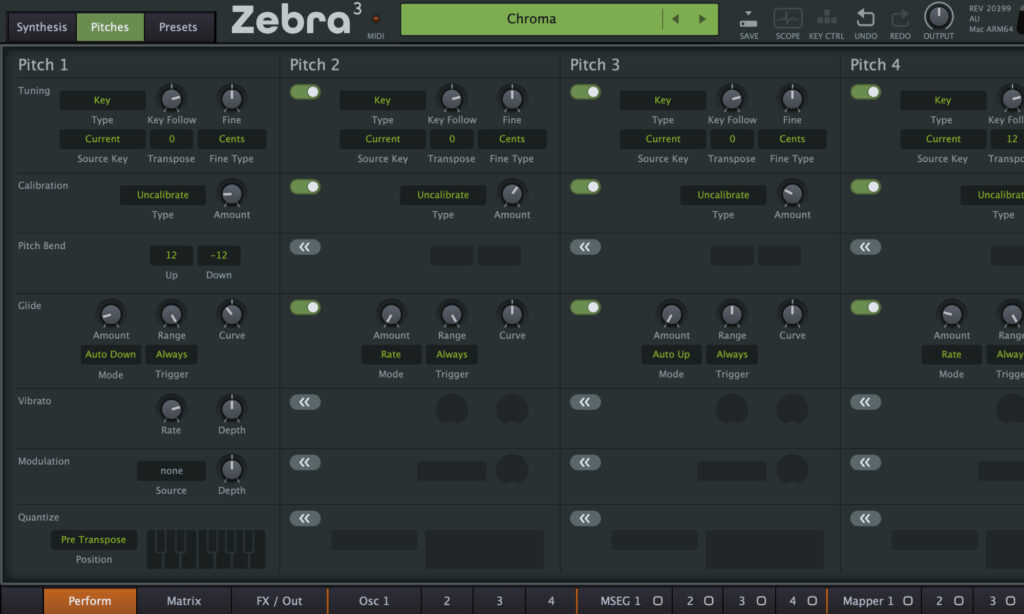
Task: Click the Output volume knob
Action: (x=938, y=16)
